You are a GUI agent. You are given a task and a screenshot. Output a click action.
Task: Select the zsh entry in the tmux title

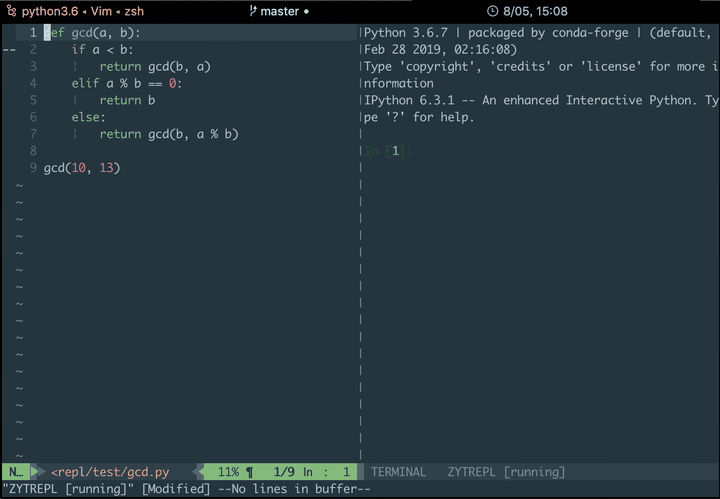[x=134, y=11]
